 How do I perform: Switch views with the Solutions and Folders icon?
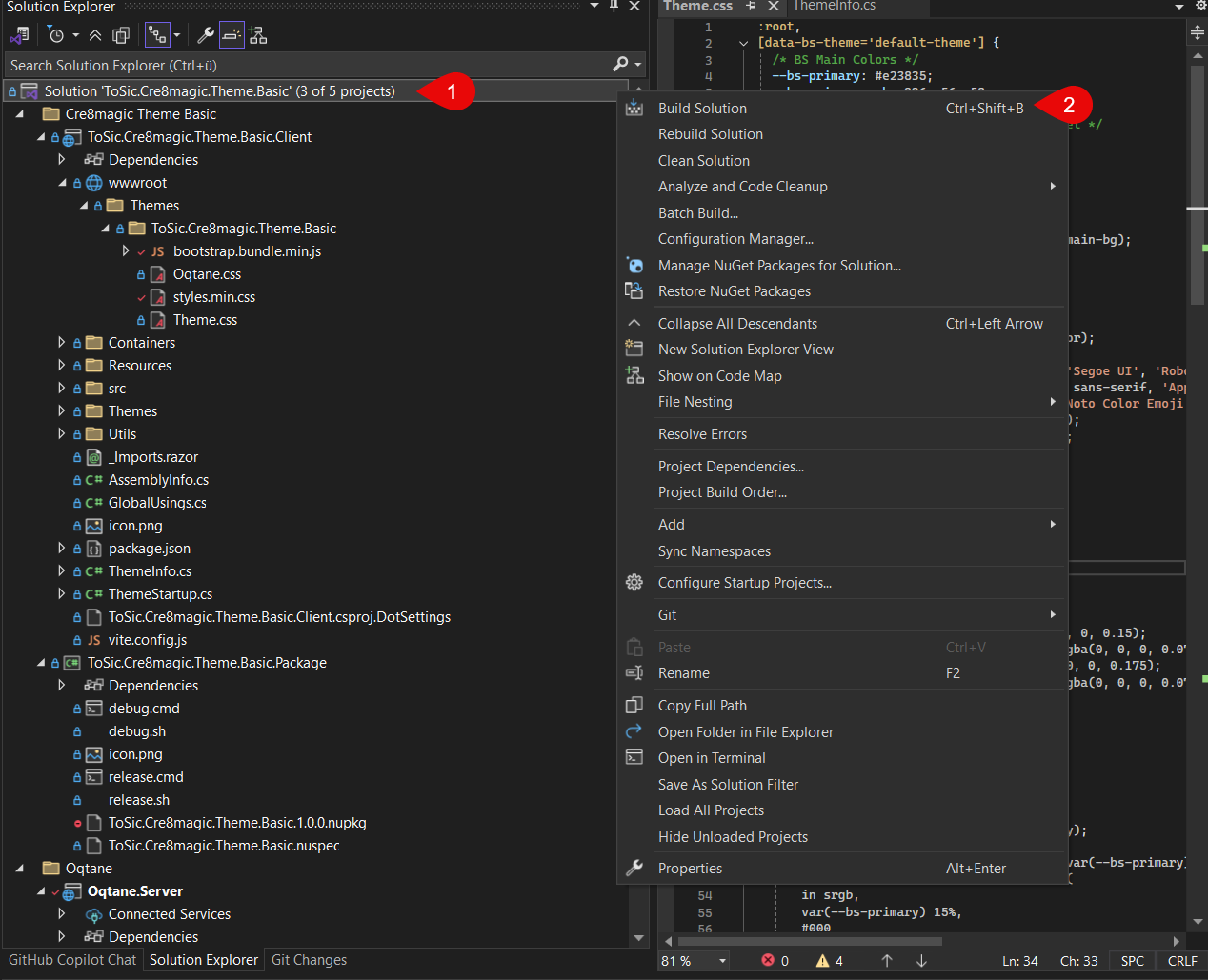(19, 36)
